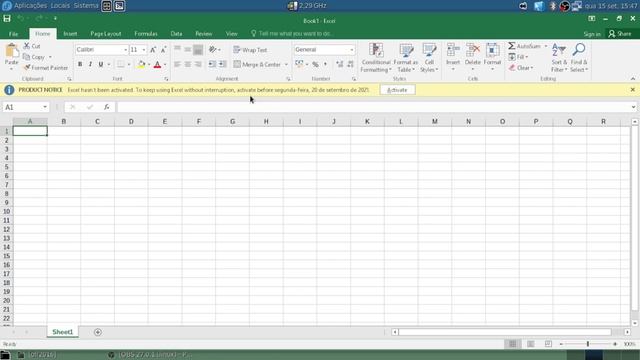Image resolution: width=640 pixels, height=360 pixels.
Task: Open the Calibri font name dropdown
Action: point(125,50)
